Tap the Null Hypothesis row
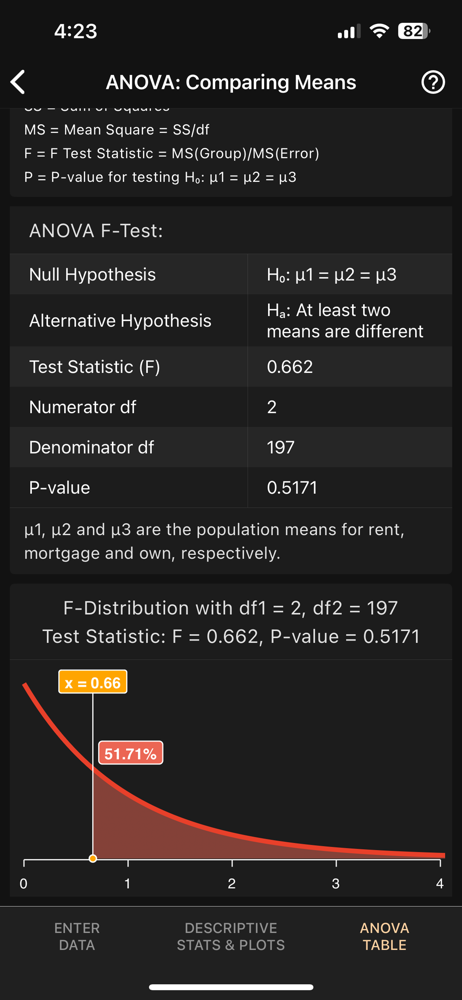Viewport: 462px width, 1000px height. click(230, 275)
